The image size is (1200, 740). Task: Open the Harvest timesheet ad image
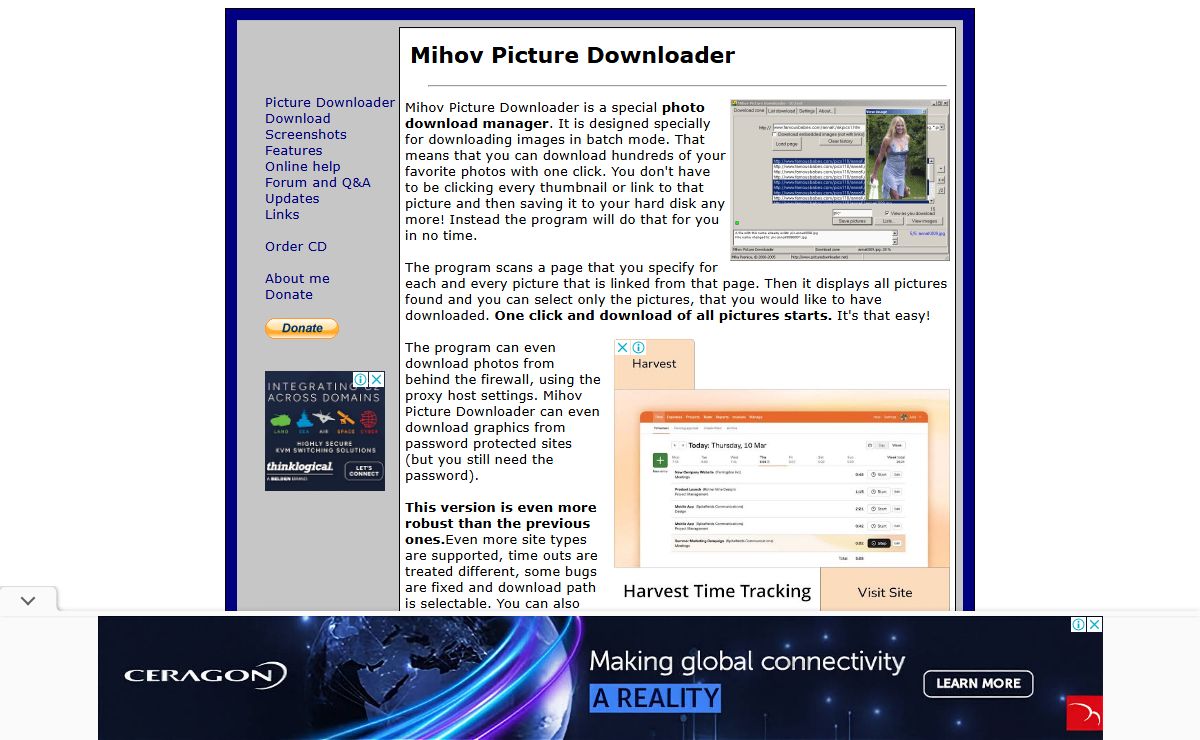click(x=782, y=479)
